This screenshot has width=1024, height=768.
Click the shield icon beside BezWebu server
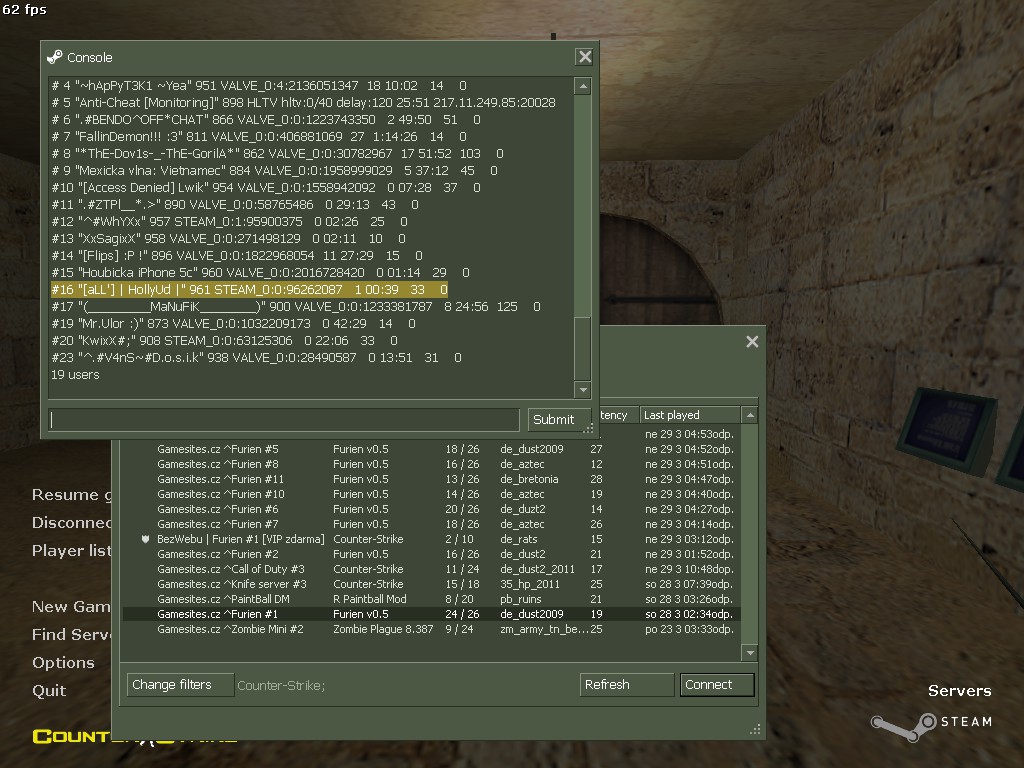(146, 539)
